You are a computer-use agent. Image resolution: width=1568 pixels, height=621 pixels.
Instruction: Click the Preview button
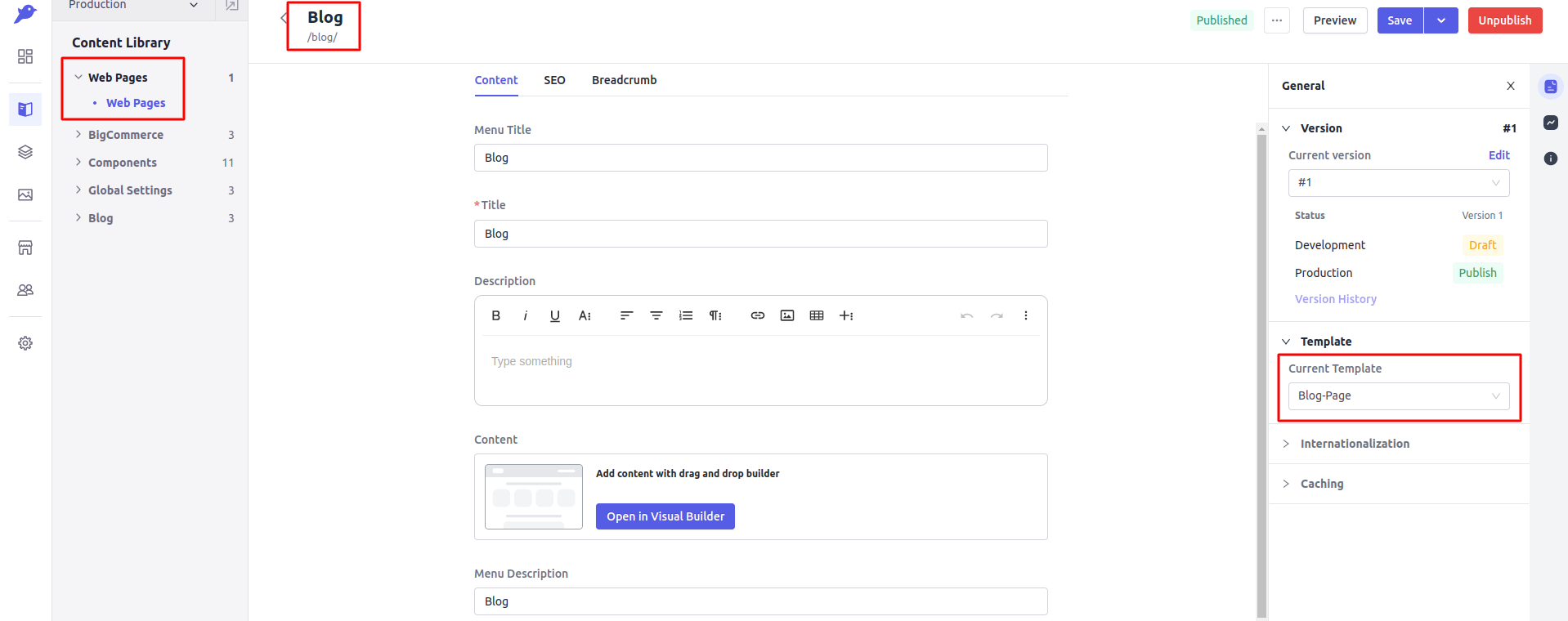(1335, 20)
